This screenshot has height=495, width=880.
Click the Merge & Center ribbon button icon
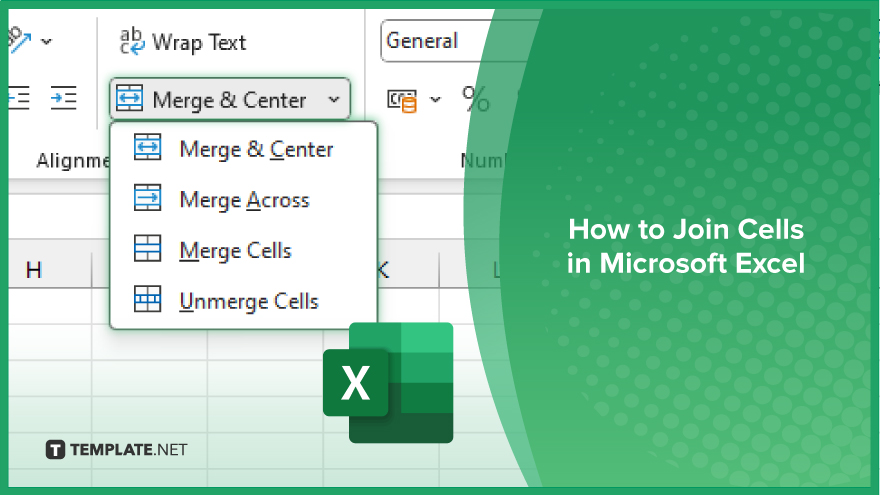coord(129,98)
